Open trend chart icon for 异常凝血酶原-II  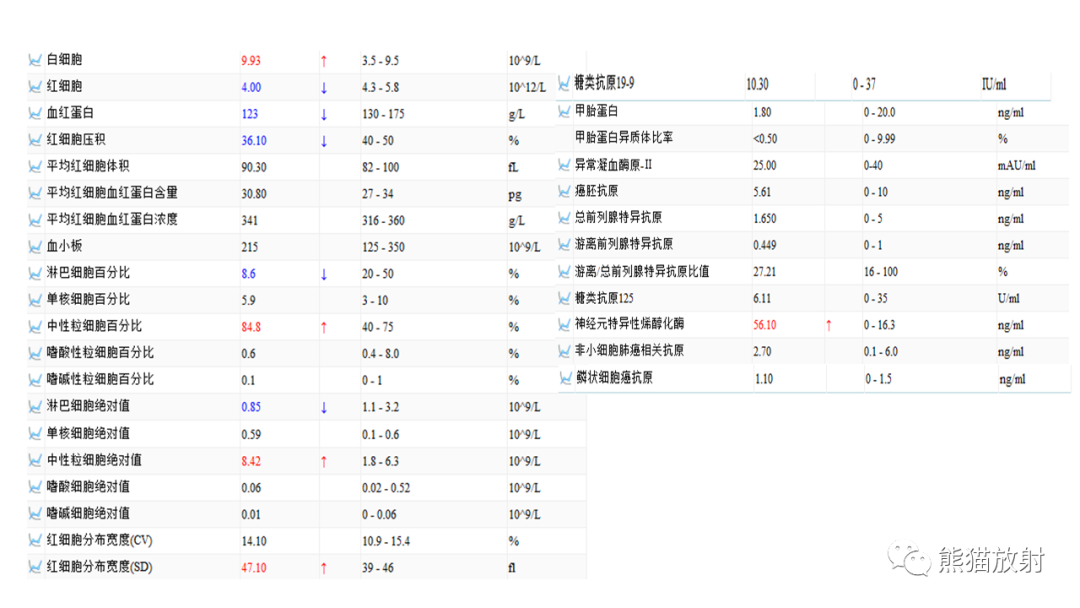coord(564,165)
